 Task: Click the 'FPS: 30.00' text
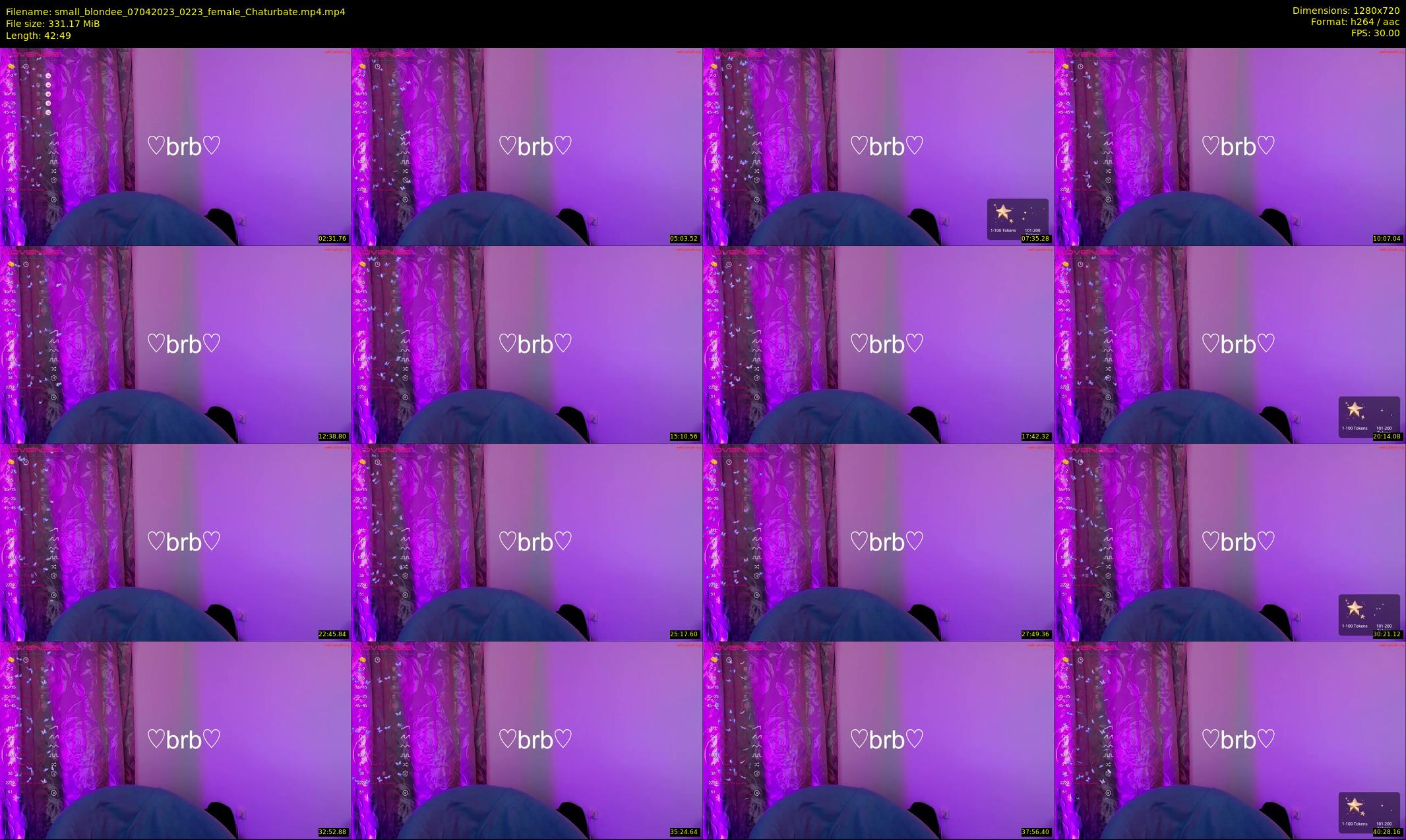click(1375, 33)
